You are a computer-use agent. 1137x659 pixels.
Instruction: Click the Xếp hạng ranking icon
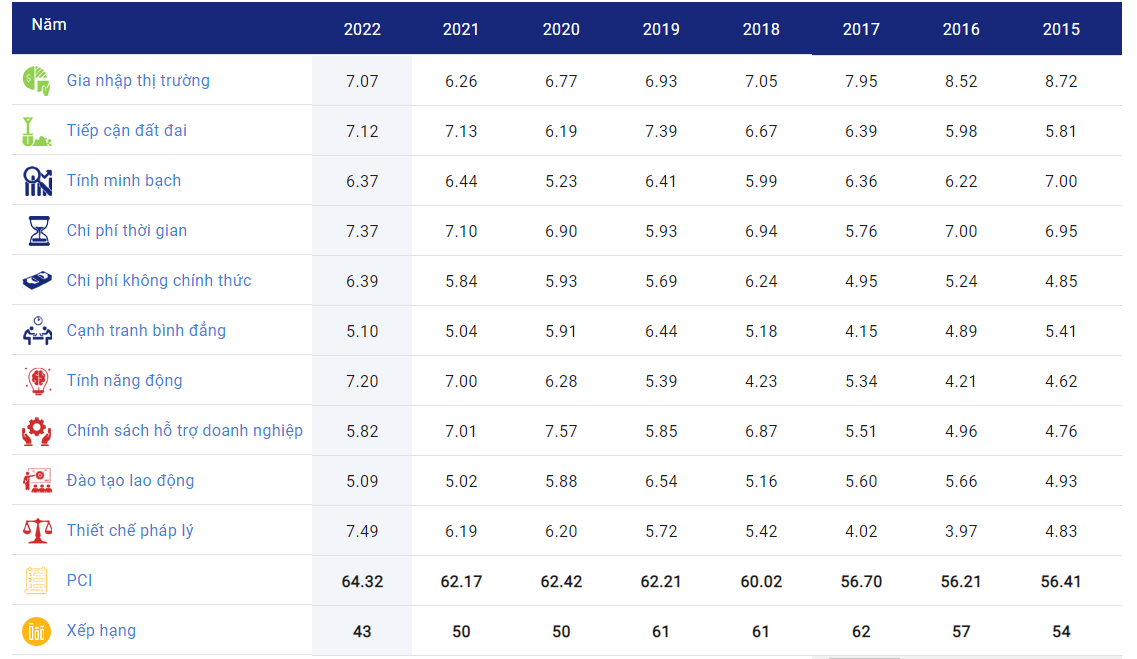pyautogui.click(x=36, y=631)
